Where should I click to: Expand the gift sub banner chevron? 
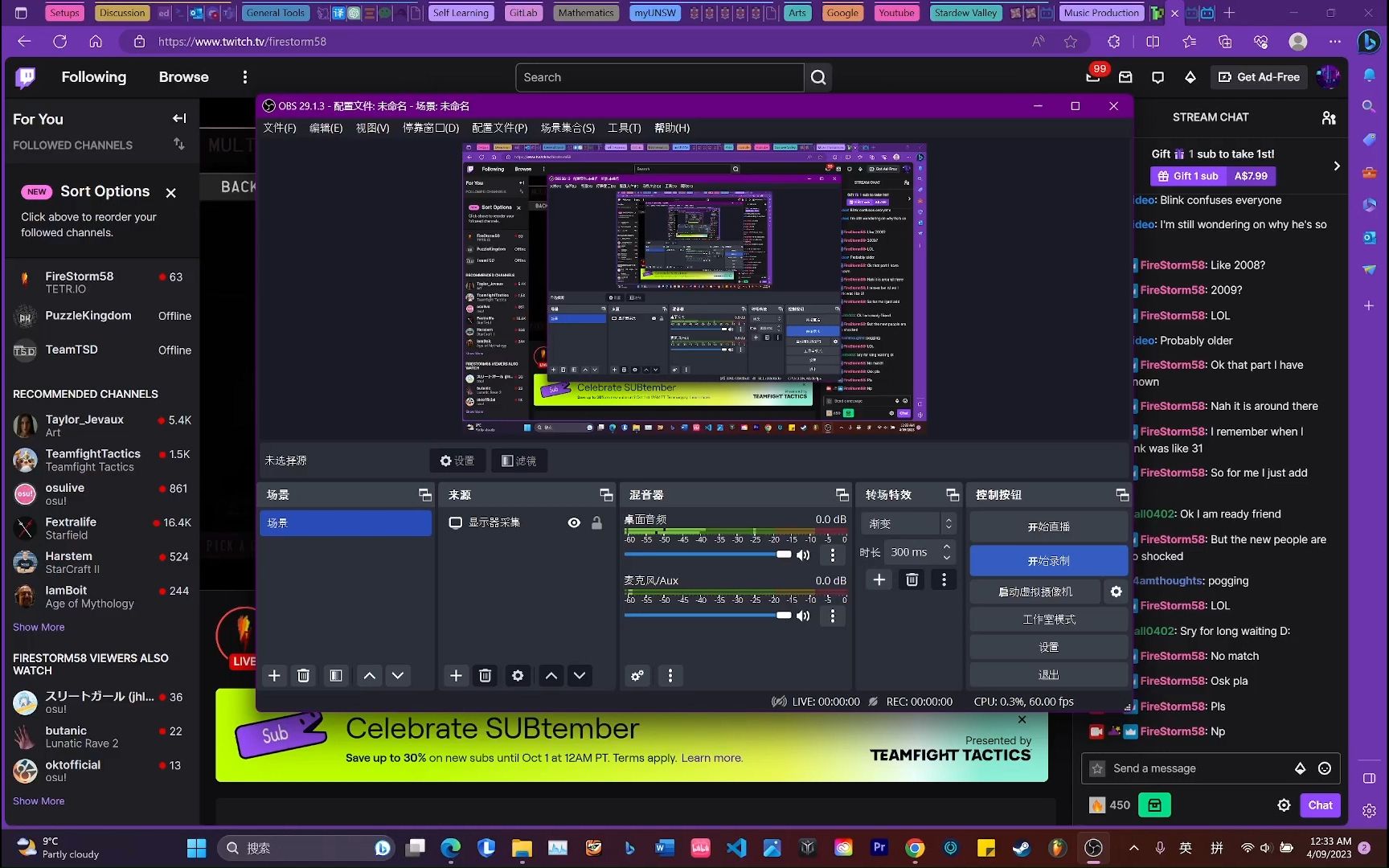tap(1336, 166)
